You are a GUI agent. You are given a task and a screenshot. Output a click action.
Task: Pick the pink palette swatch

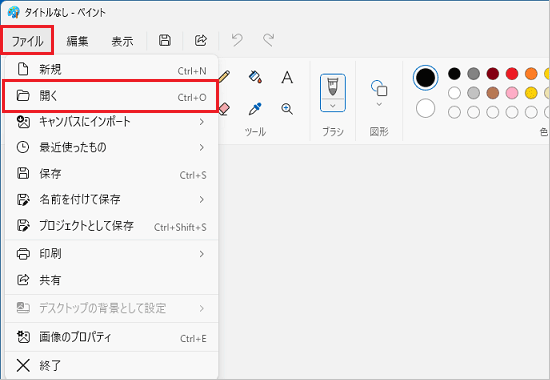(x=512, y=93)
